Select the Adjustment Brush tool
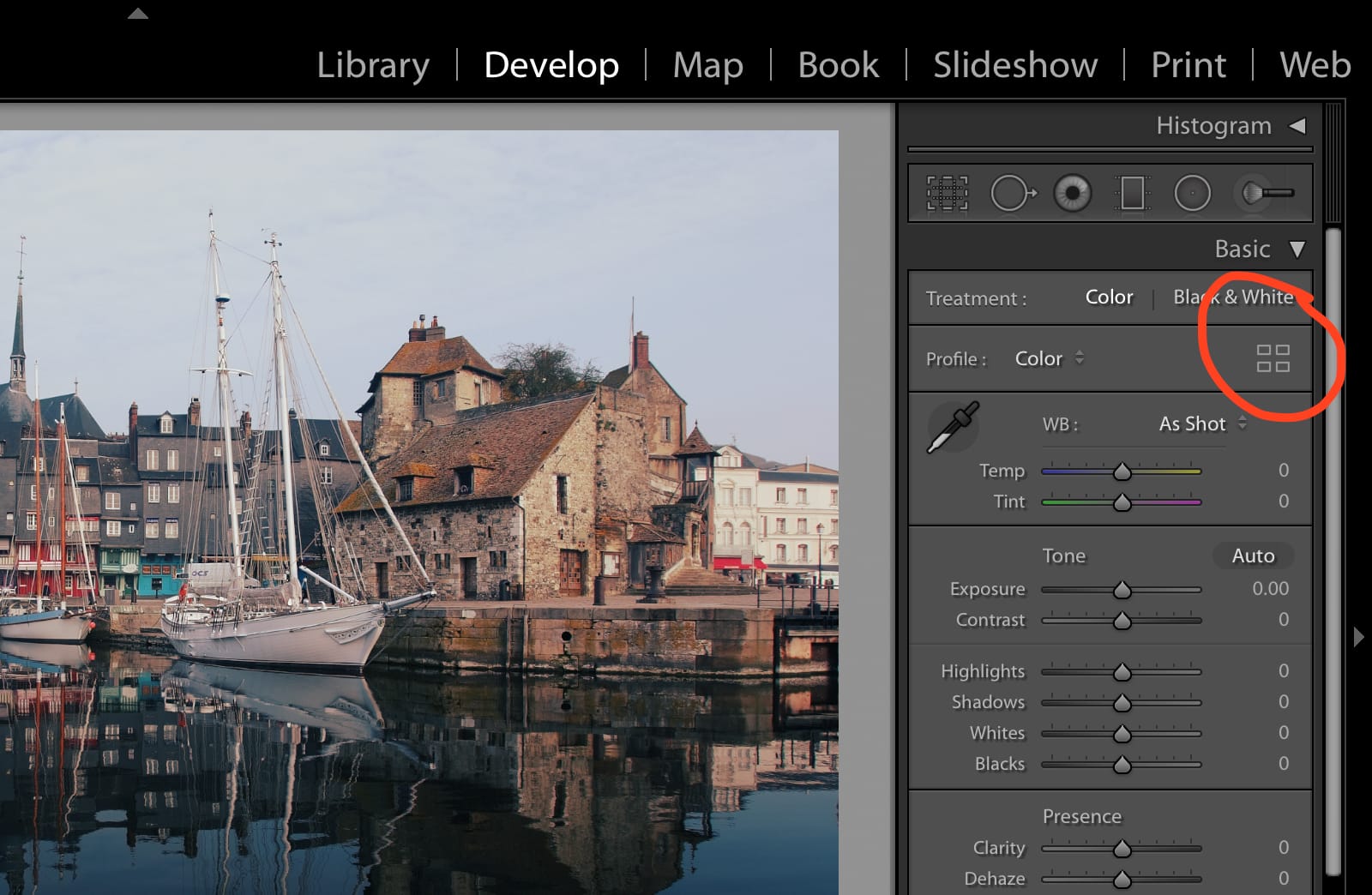 (1267, 193)
